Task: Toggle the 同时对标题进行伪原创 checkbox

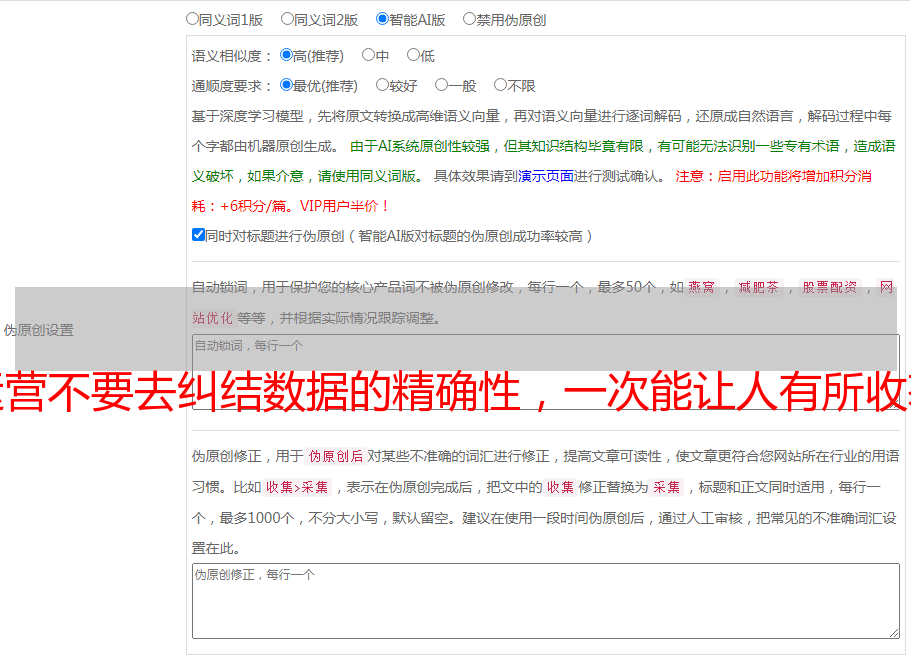Action: click(198, 235)
